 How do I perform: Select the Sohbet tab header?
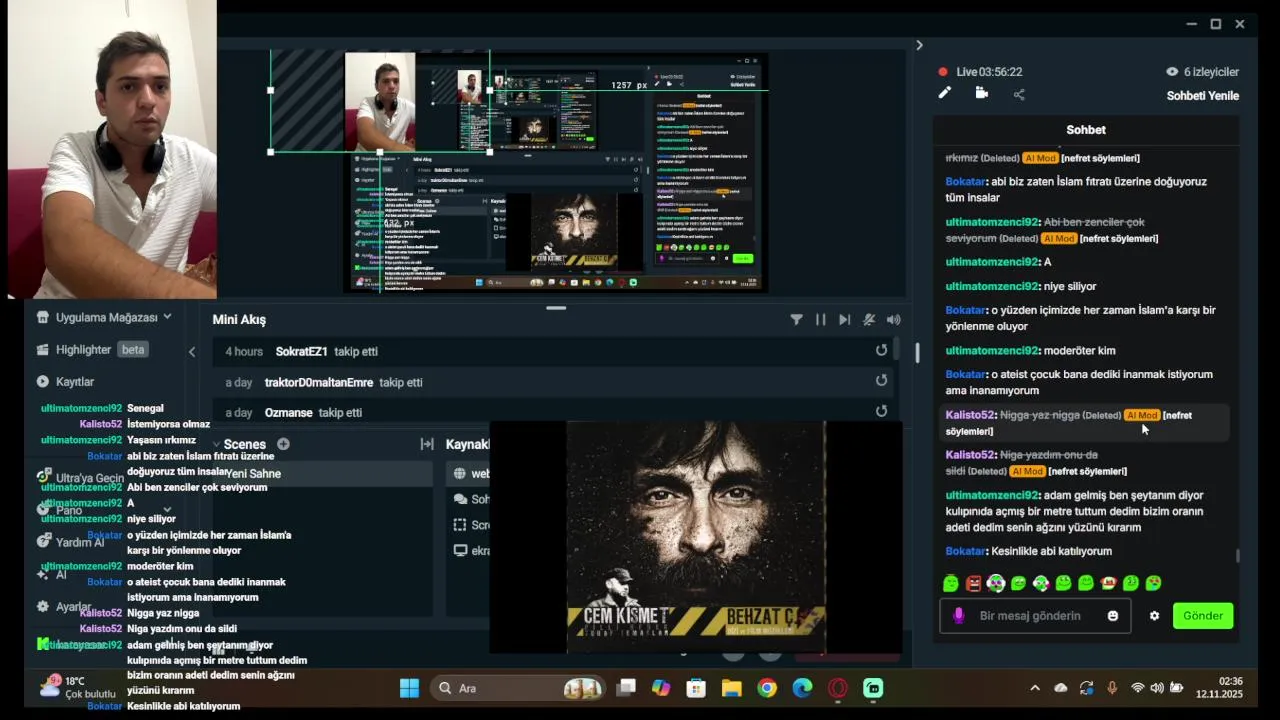pyautogui.click(x=1086, y=130)
